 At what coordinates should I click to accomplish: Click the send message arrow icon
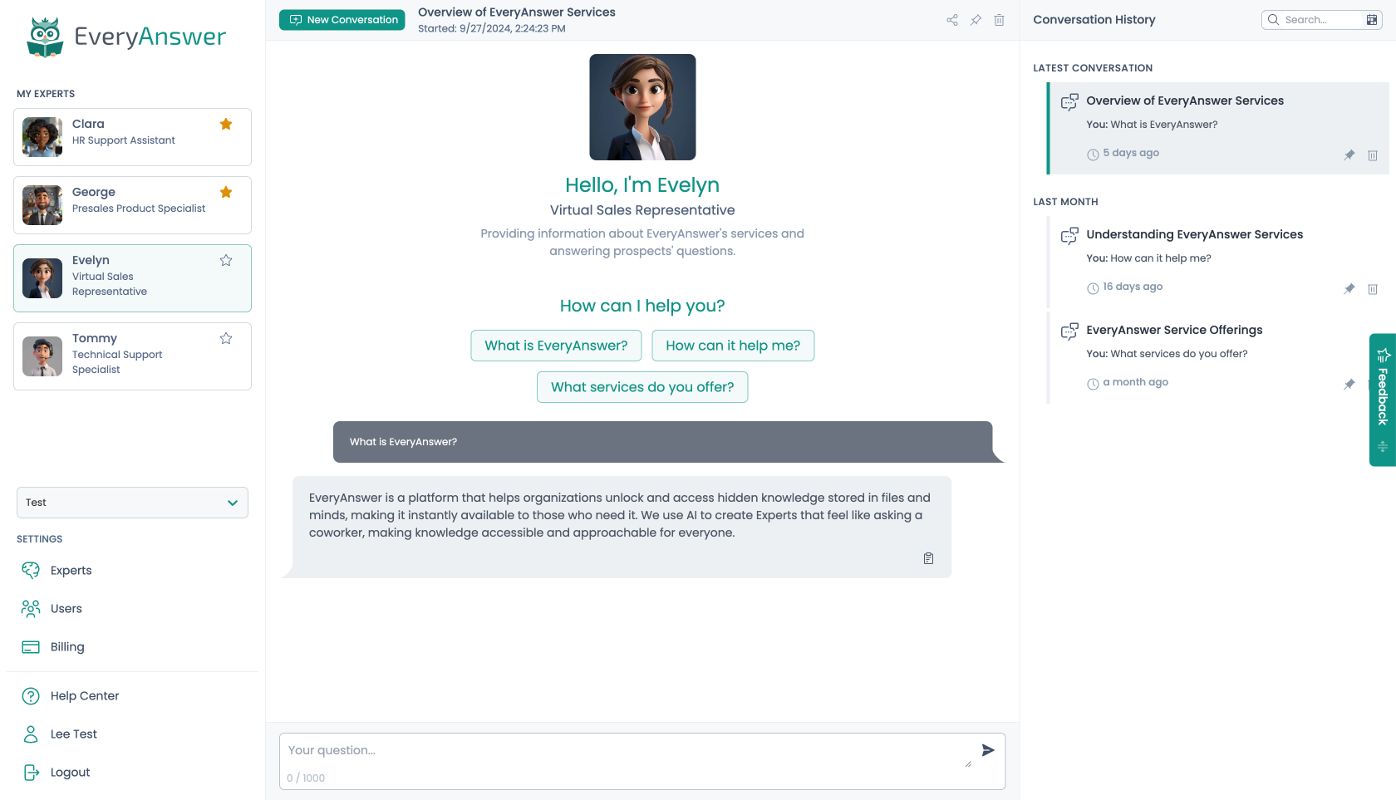[987, 750]
